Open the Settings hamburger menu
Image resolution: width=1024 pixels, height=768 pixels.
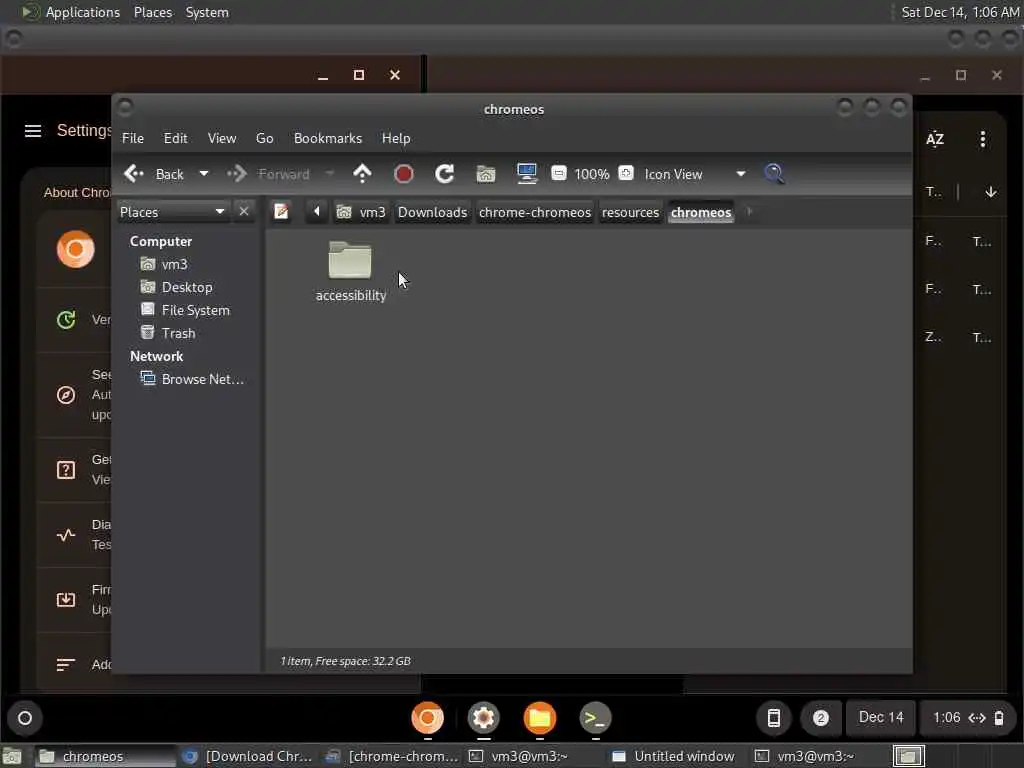click(x=33, y=131)
